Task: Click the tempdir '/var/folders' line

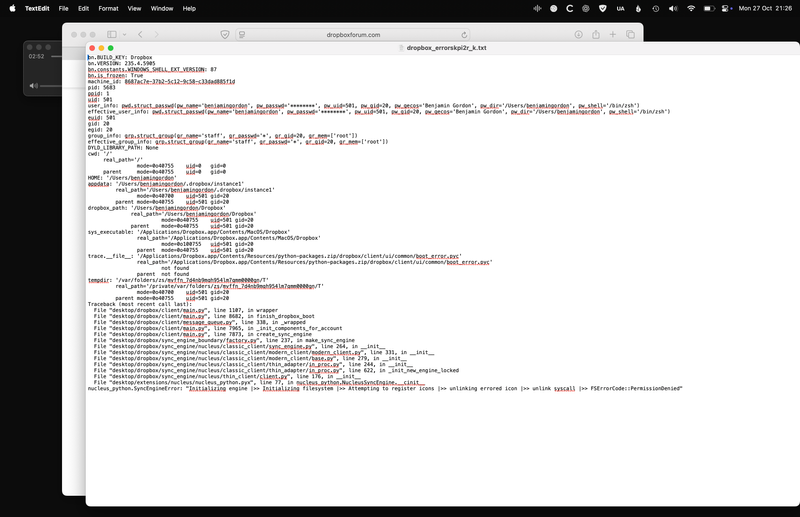Action: [178, 280]
